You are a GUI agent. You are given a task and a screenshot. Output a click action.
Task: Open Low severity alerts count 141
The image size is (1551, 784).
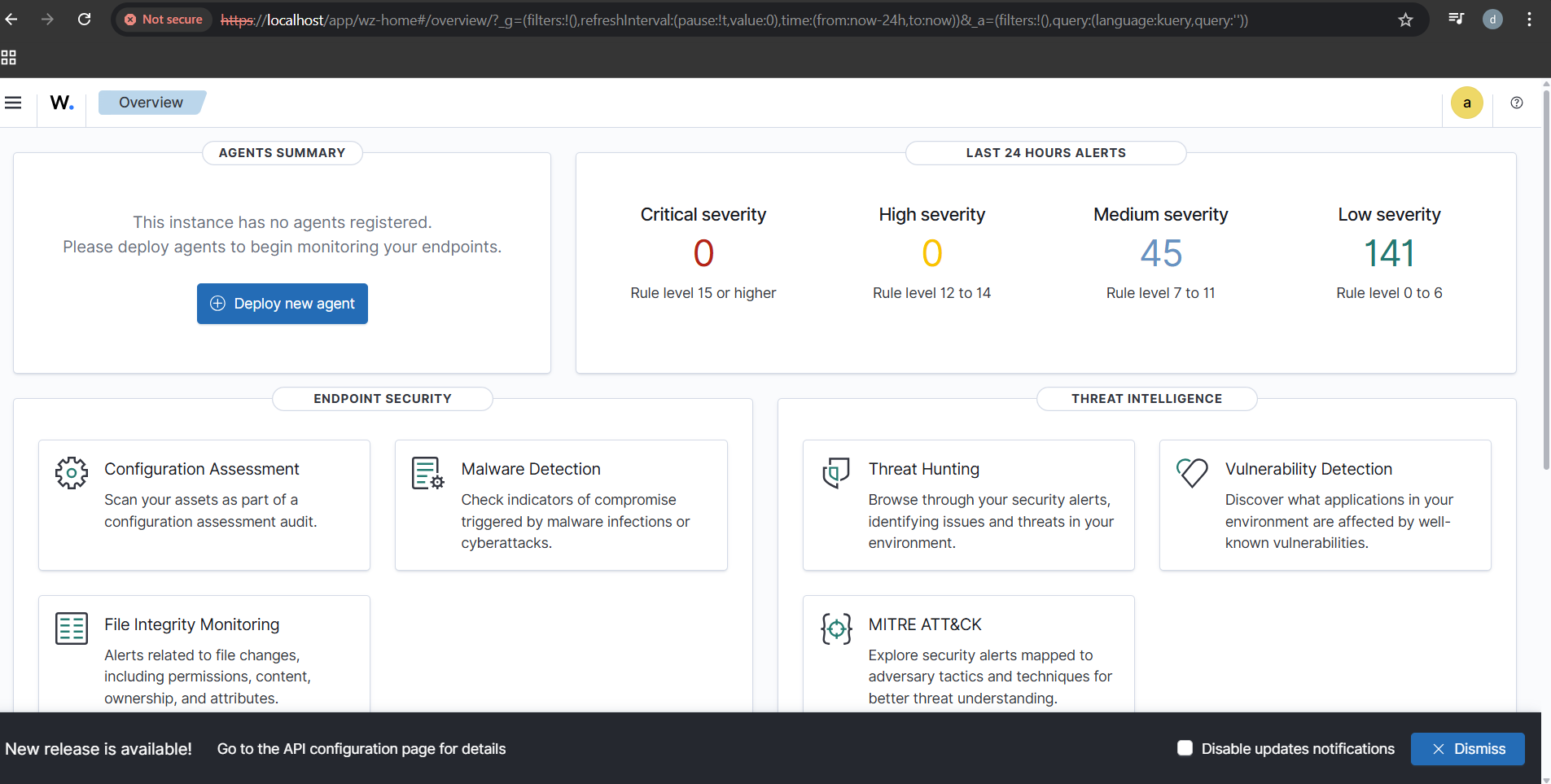[1389, 253]
